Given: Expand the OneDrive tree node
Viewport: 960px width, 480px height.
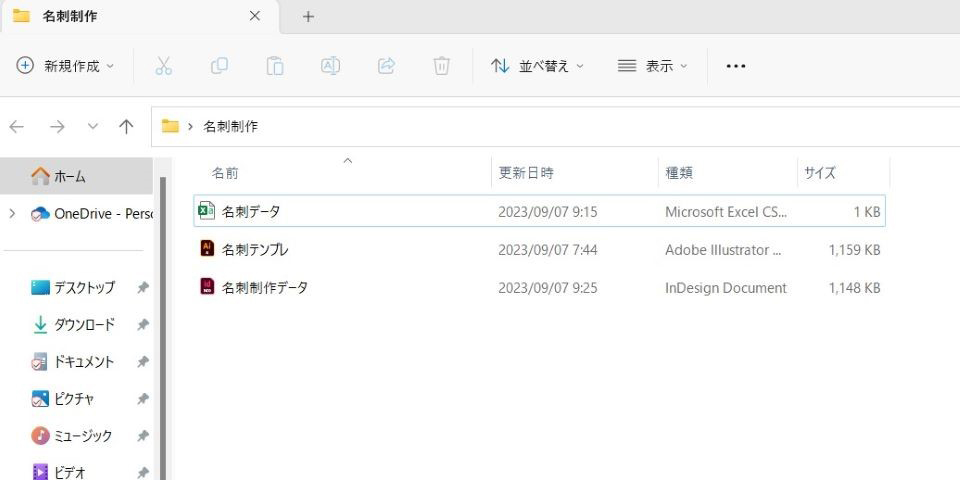Looking at the screenshot, I should pos(12,213).
